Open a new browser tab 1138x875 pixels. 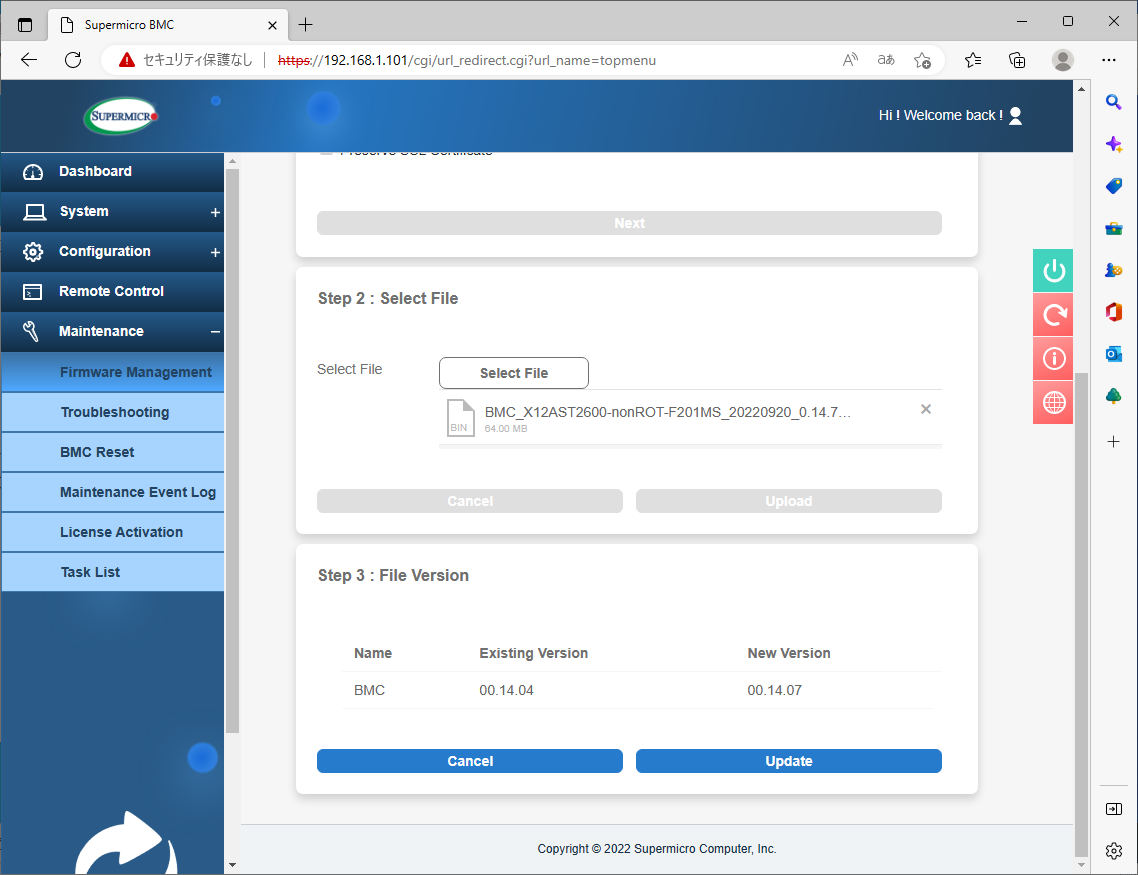coord(306,25)
